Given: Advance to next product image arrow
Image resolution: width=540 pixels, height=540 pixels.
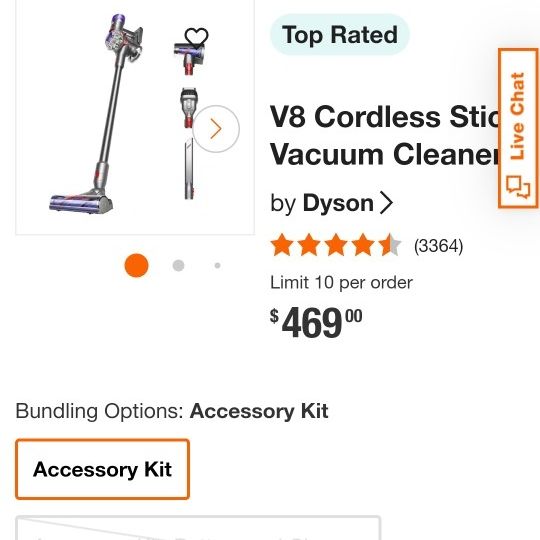Looking at the screenshot, I should [x=216, y=129].
